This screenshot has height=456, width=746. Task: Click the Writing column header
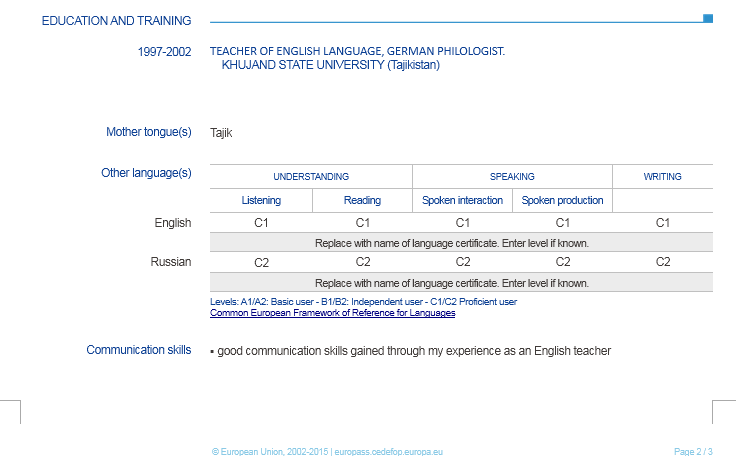coord(662,176)
